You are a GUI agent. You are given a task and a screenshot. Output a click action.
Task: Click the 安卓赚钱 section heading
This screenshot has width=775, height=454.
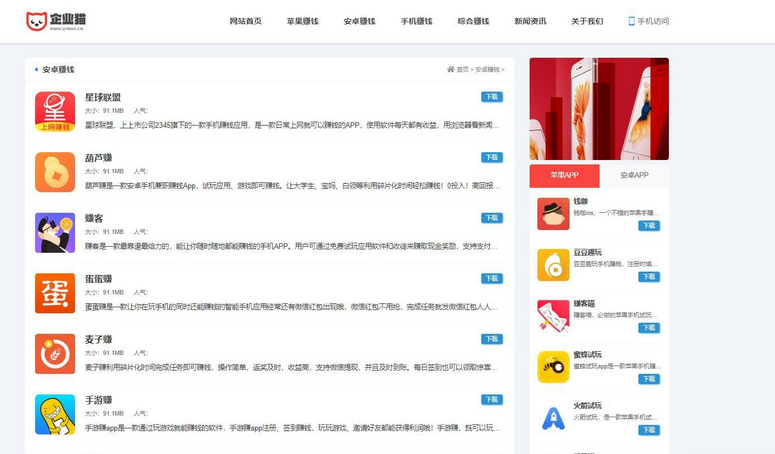click(x=58, y=70)
